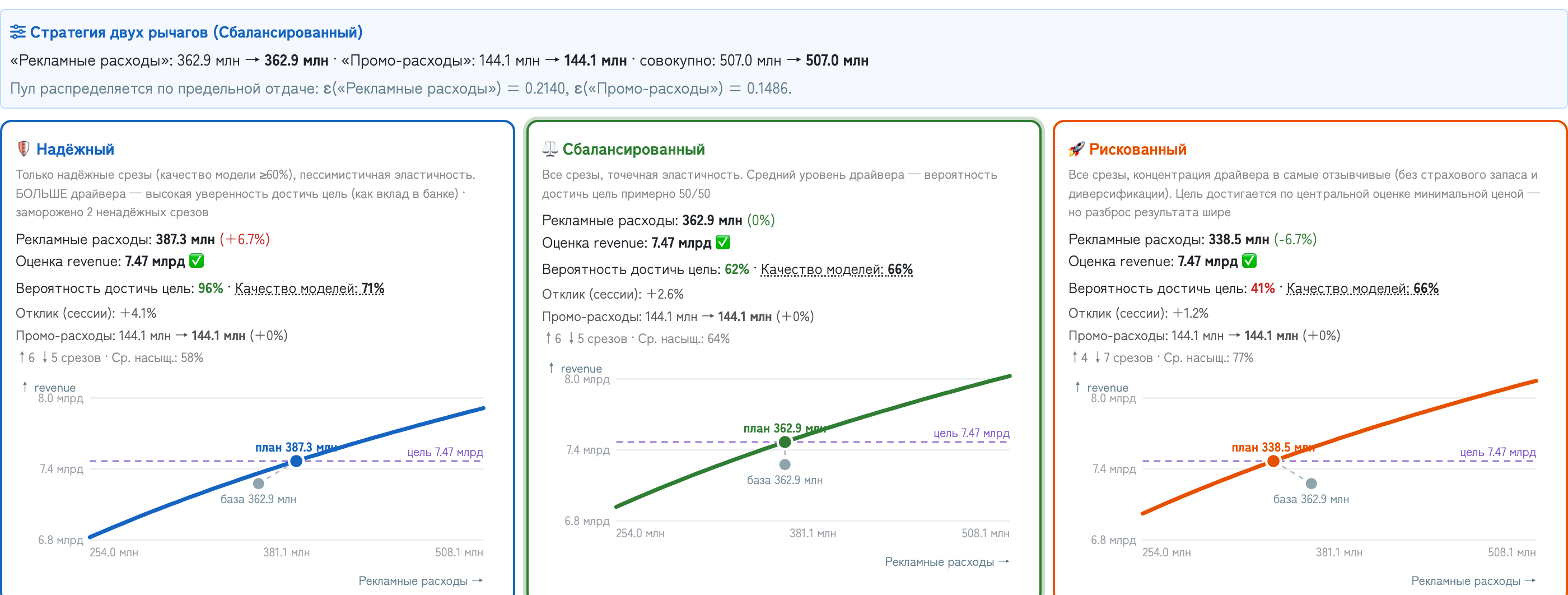Click Ср. насыщ.: 58% slice summary

pos(157,357)
